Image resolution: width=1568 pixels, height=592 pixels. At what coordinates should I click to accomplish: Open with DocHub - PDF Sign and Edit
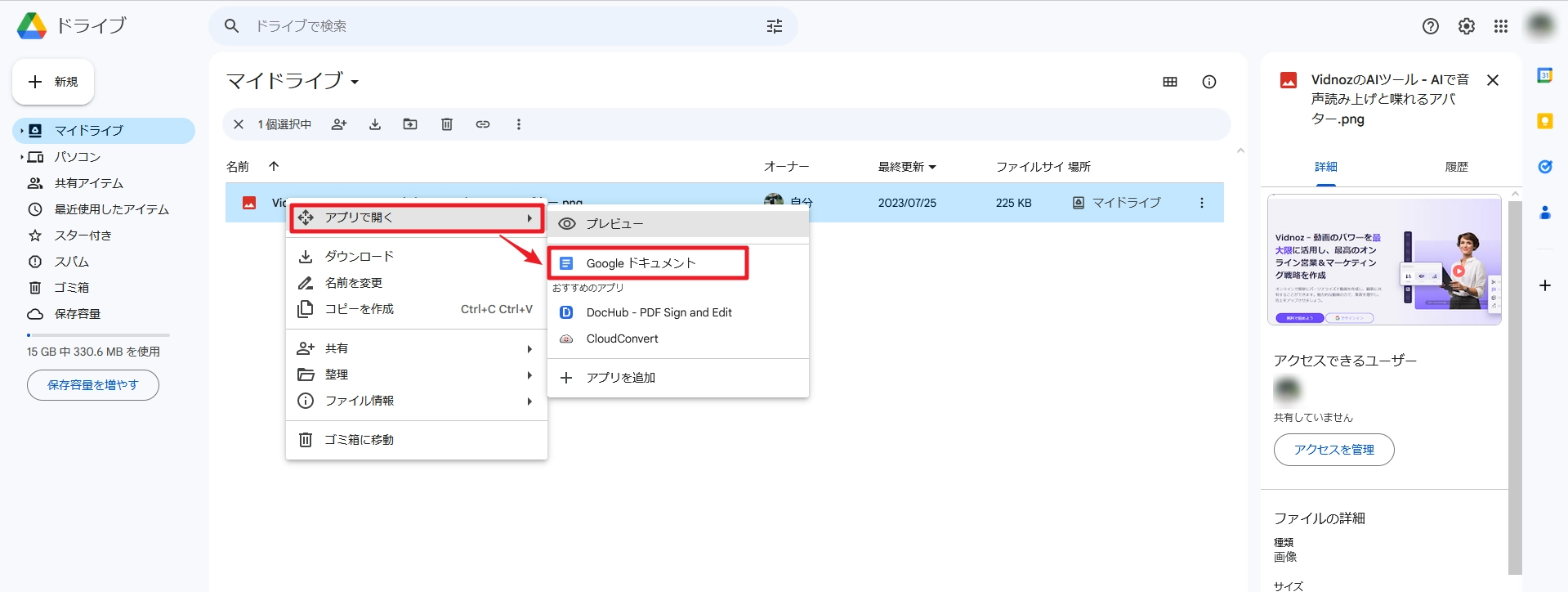[x=678, y=312]
